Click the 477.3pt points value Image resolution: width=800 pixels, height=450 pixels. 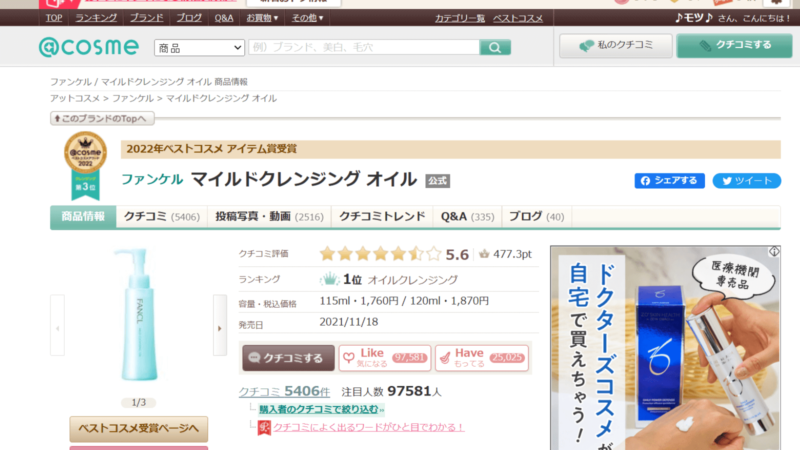512,254
